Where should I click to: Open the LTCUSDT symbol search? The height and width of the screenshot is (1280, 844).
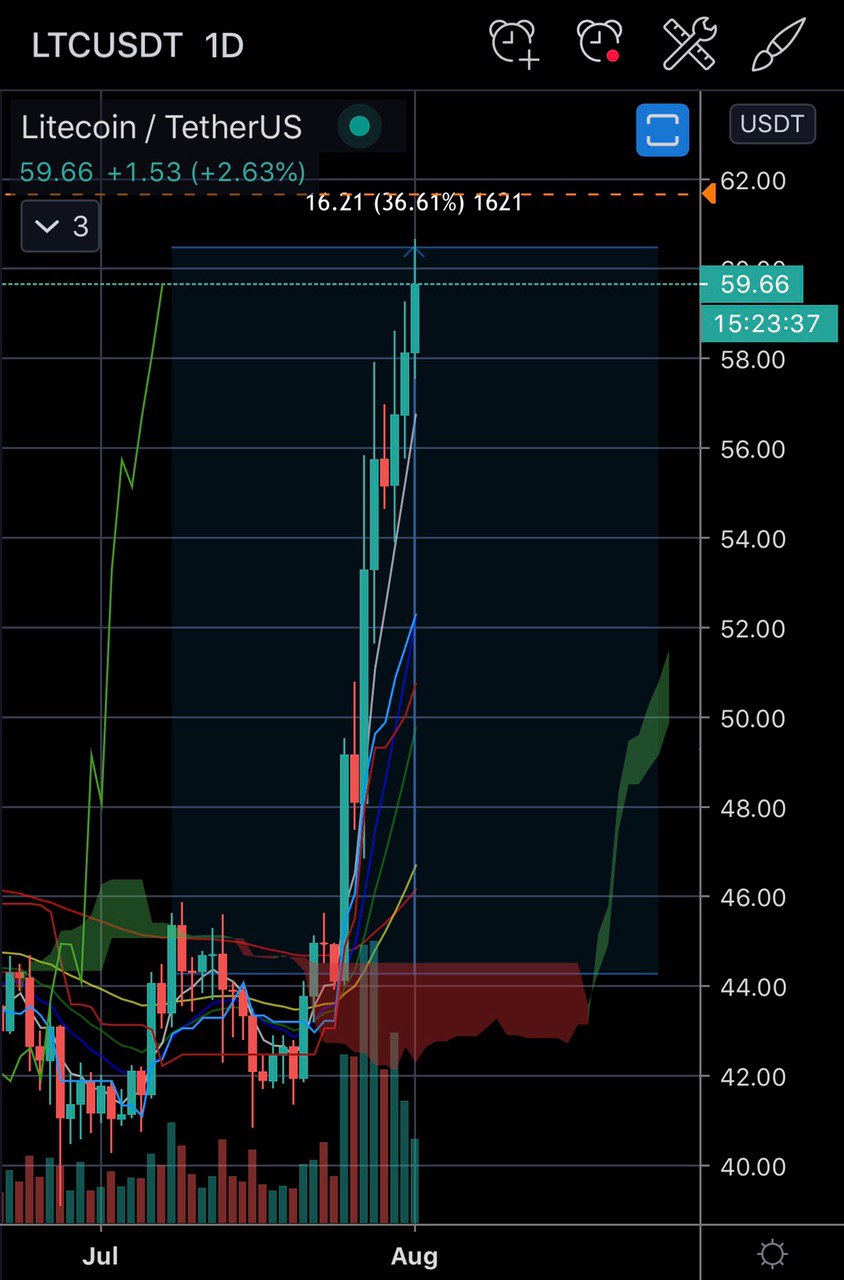point(108,46)
